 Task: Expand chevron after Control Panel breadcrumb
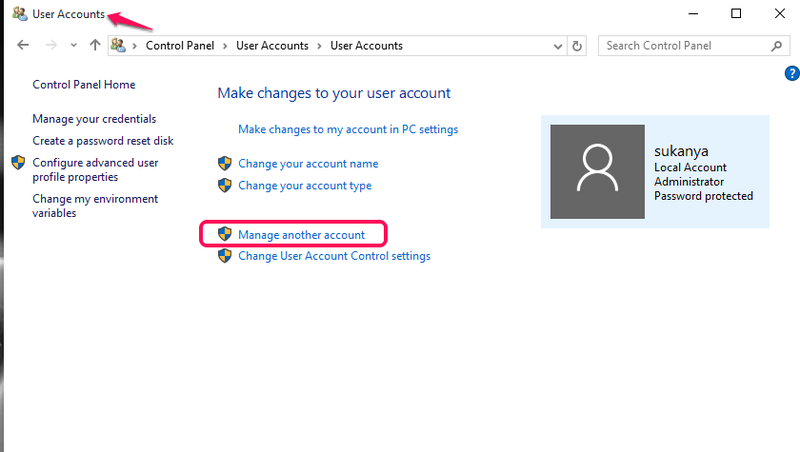[224, 46]
